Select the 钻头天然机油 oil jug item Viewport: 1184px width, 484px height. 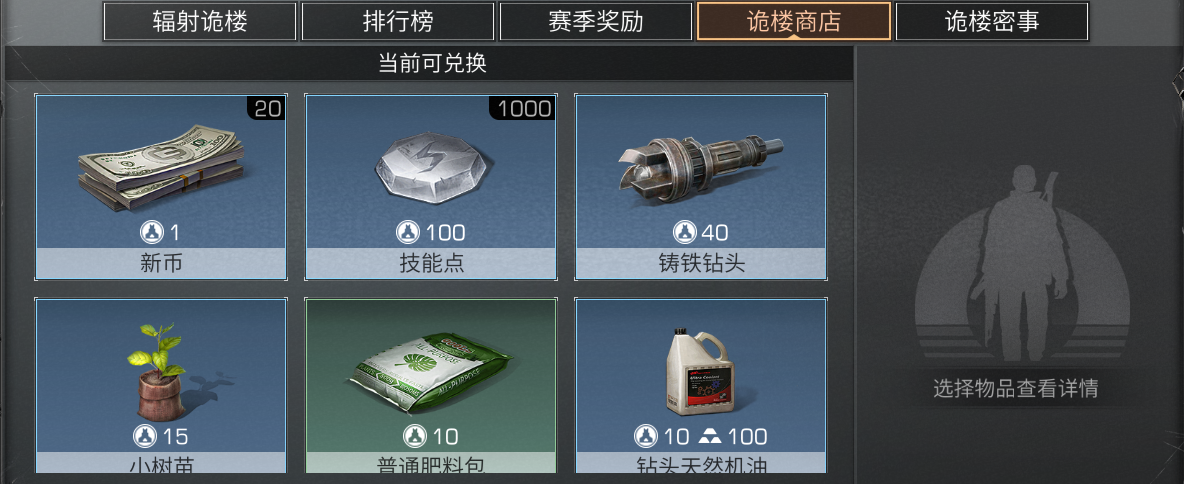point(701,387)
